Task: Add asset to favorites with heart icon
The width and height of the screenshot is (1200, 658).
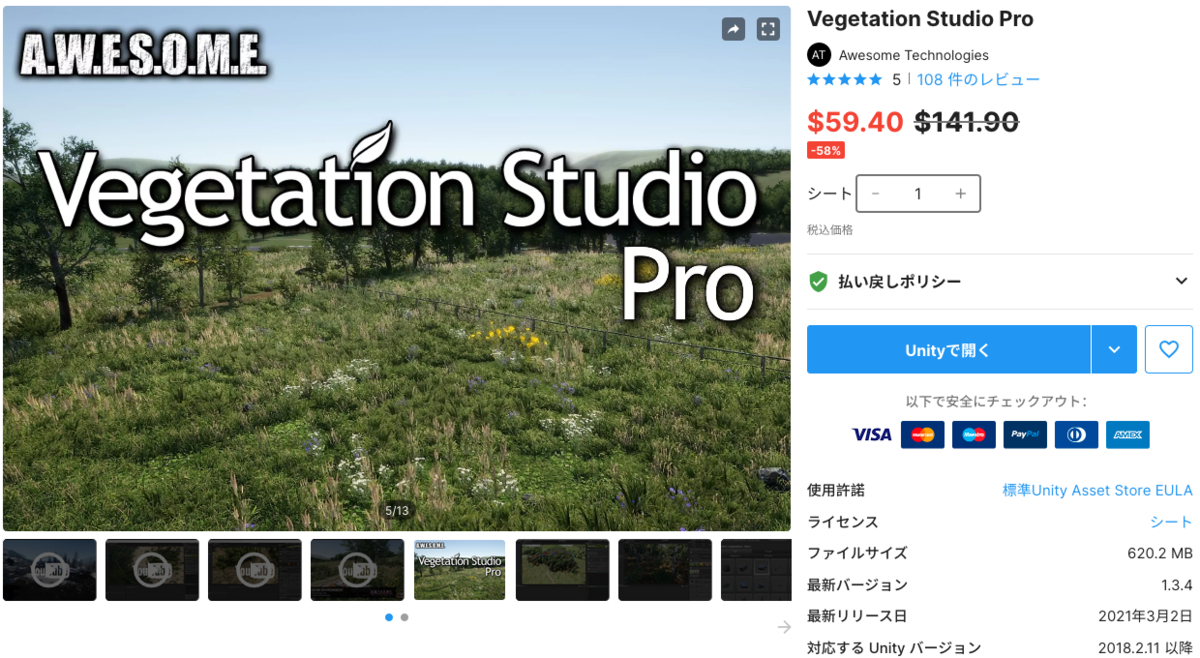Action: 1168,350
